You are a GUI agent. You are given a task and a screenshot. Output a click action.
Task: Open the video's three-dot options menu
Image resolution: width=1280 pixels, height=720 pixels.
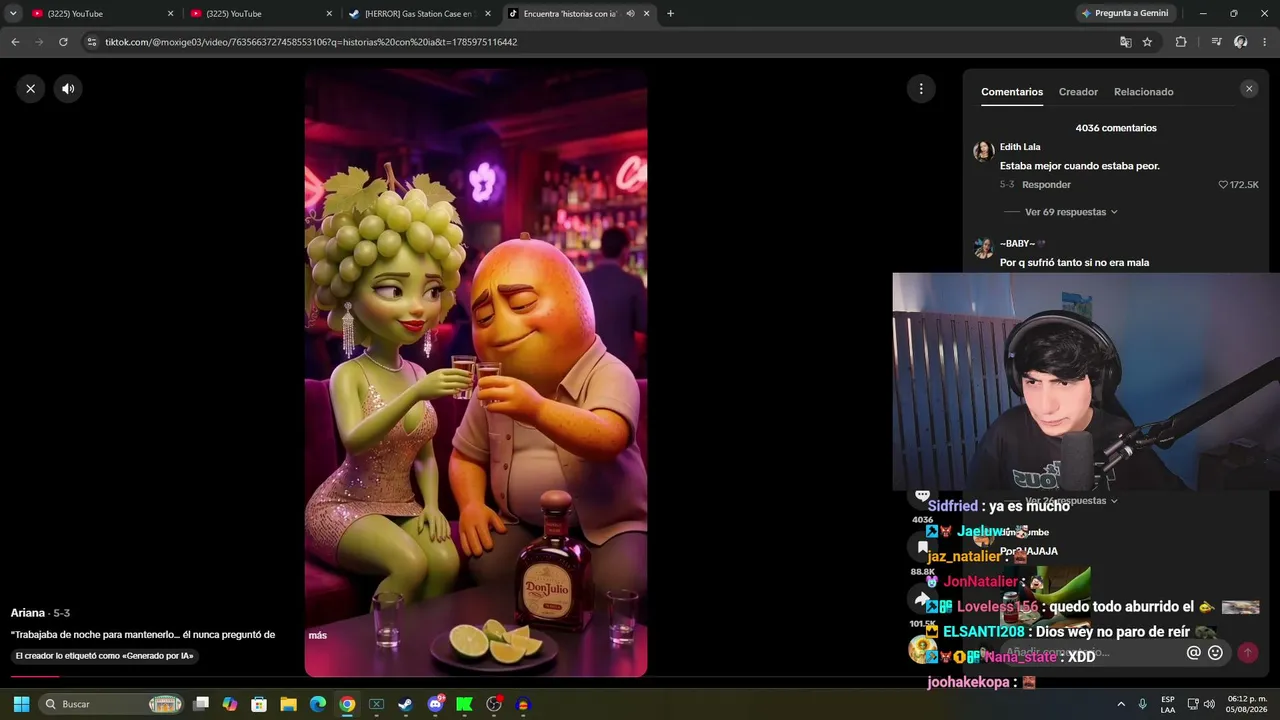(921, 89)
